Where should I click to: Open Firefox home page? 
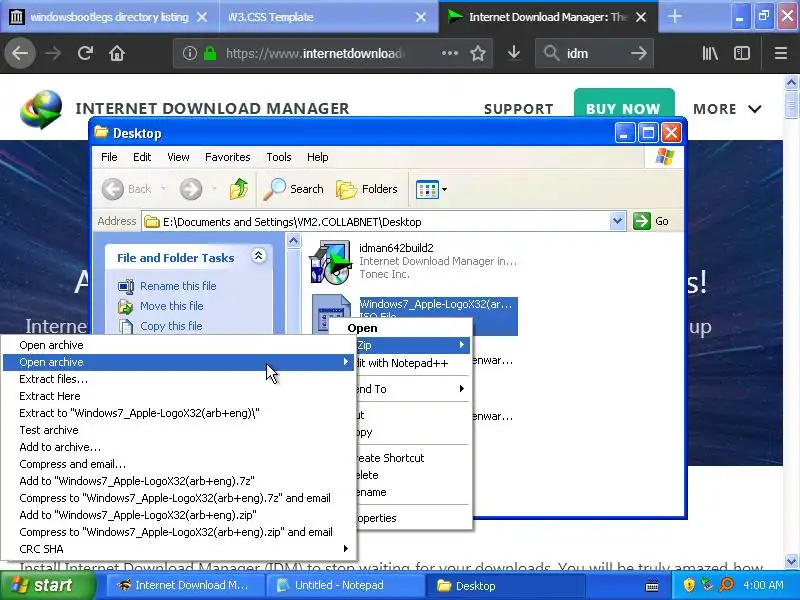coord(117,53)
